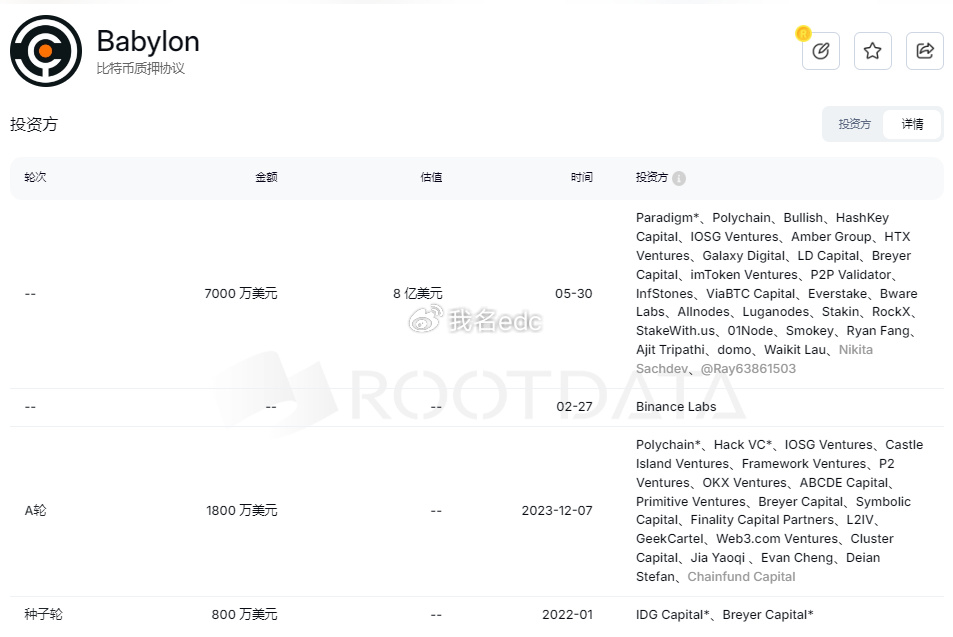This screenshot has width=953, height=637.
Task: Open the Framework Ventures investor link
Action: pyautogui.click(x=803, y=464)
